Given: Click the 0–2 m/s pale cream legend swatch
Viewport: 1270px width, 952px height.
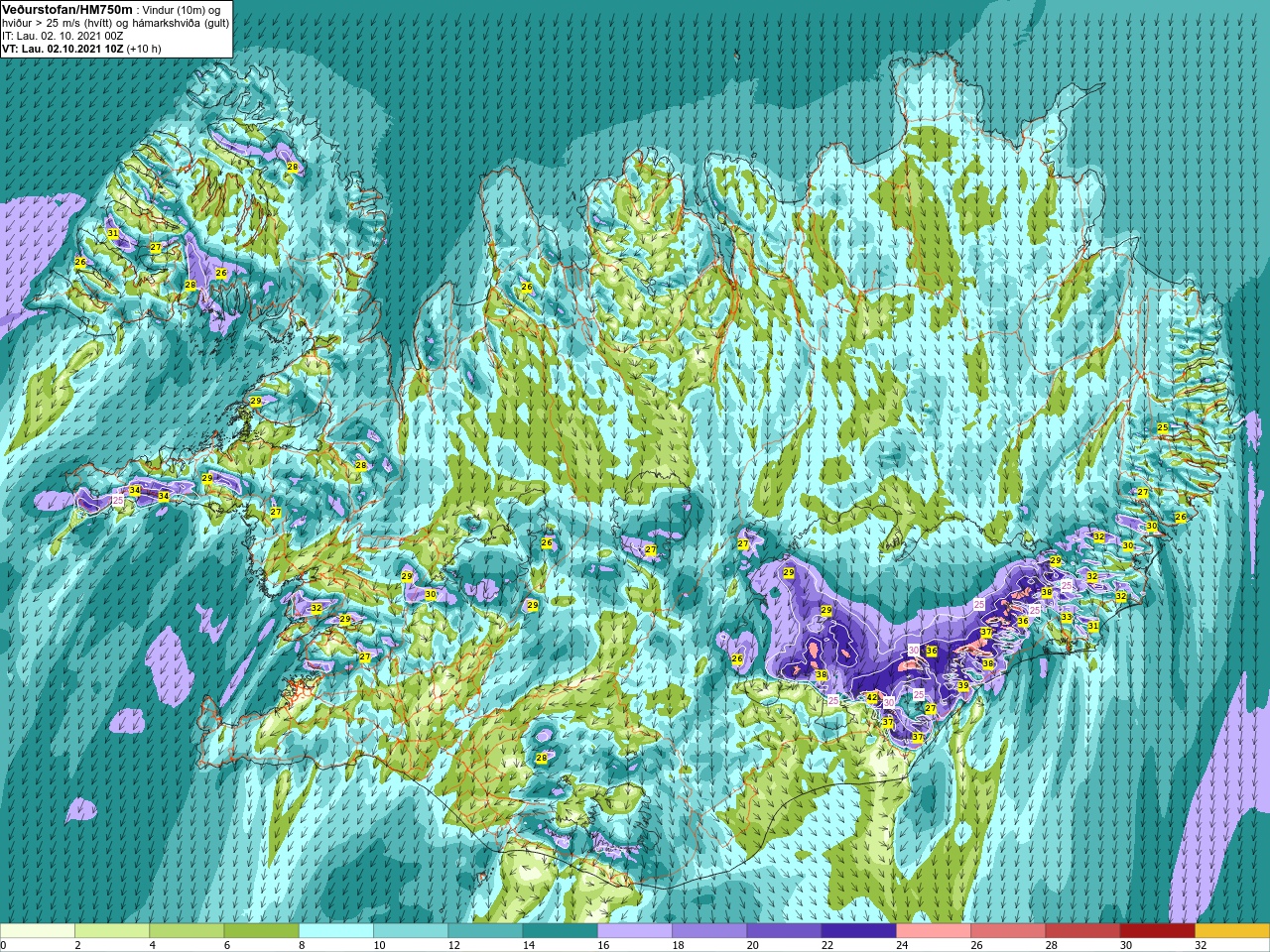Looking at the screenshot, I should pyautogui.click(x=38, y=931).
